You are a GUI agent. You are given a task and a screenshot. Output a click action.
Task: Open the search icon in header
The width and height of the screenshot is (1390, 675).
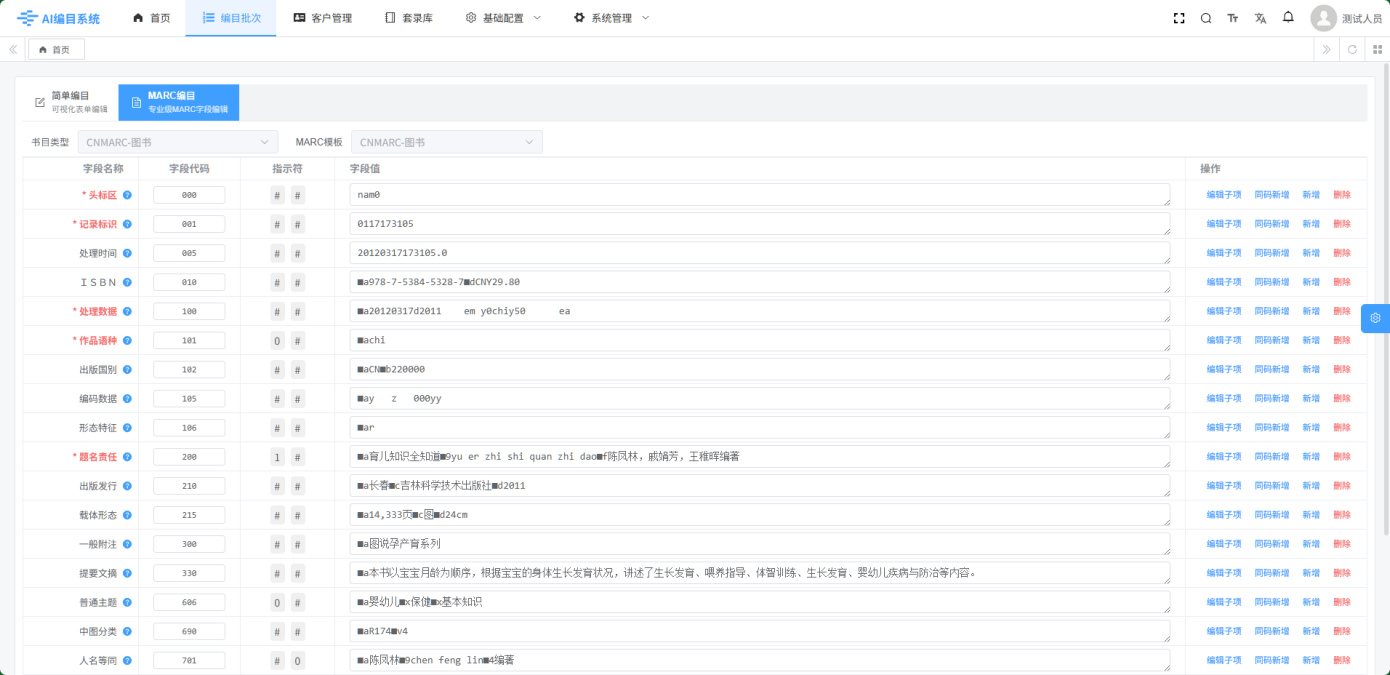click(1206, 18)
